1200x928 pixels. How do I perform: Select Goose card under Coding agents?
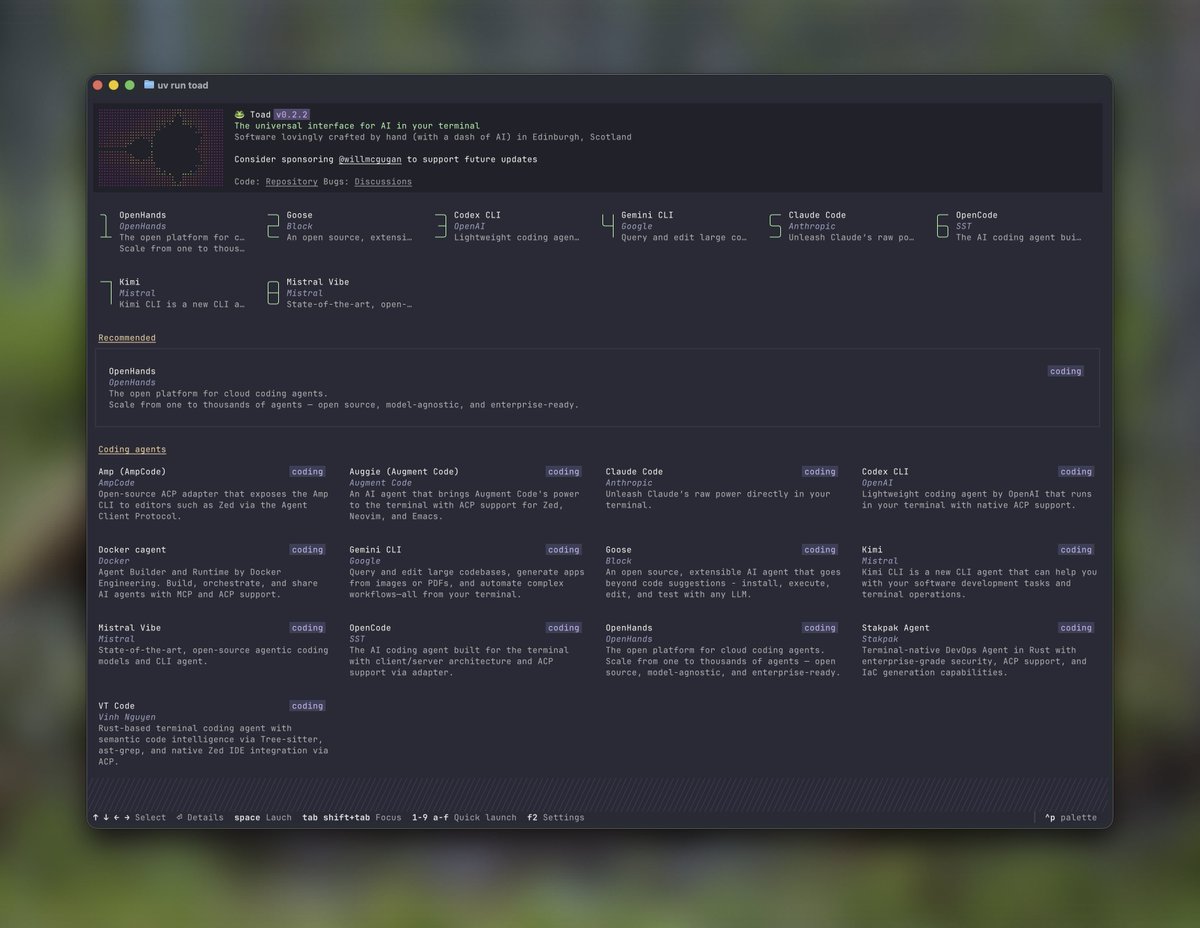pyautogui.click(x=721, y=572)
